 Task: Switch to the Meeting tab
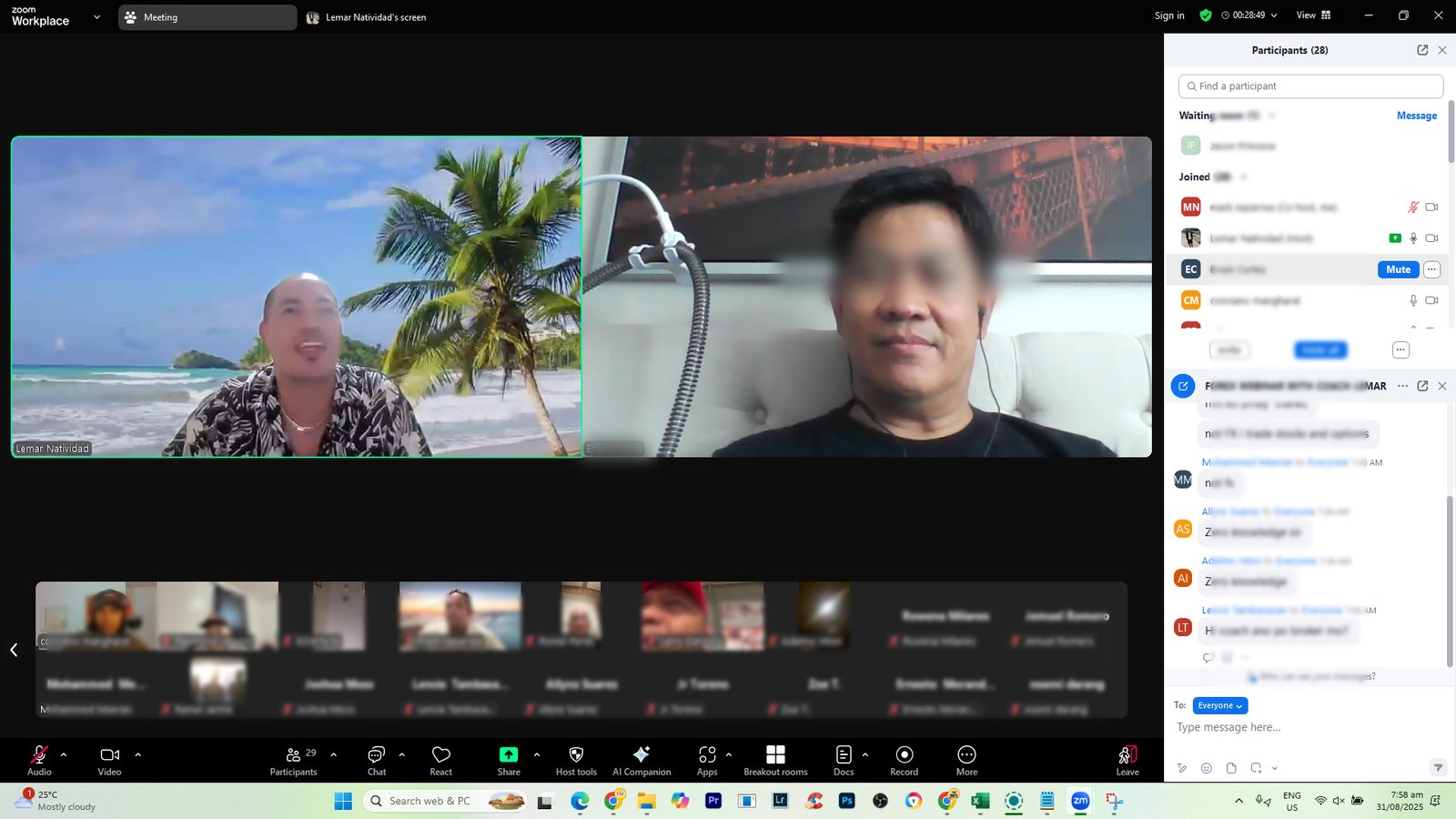point(207,17)
